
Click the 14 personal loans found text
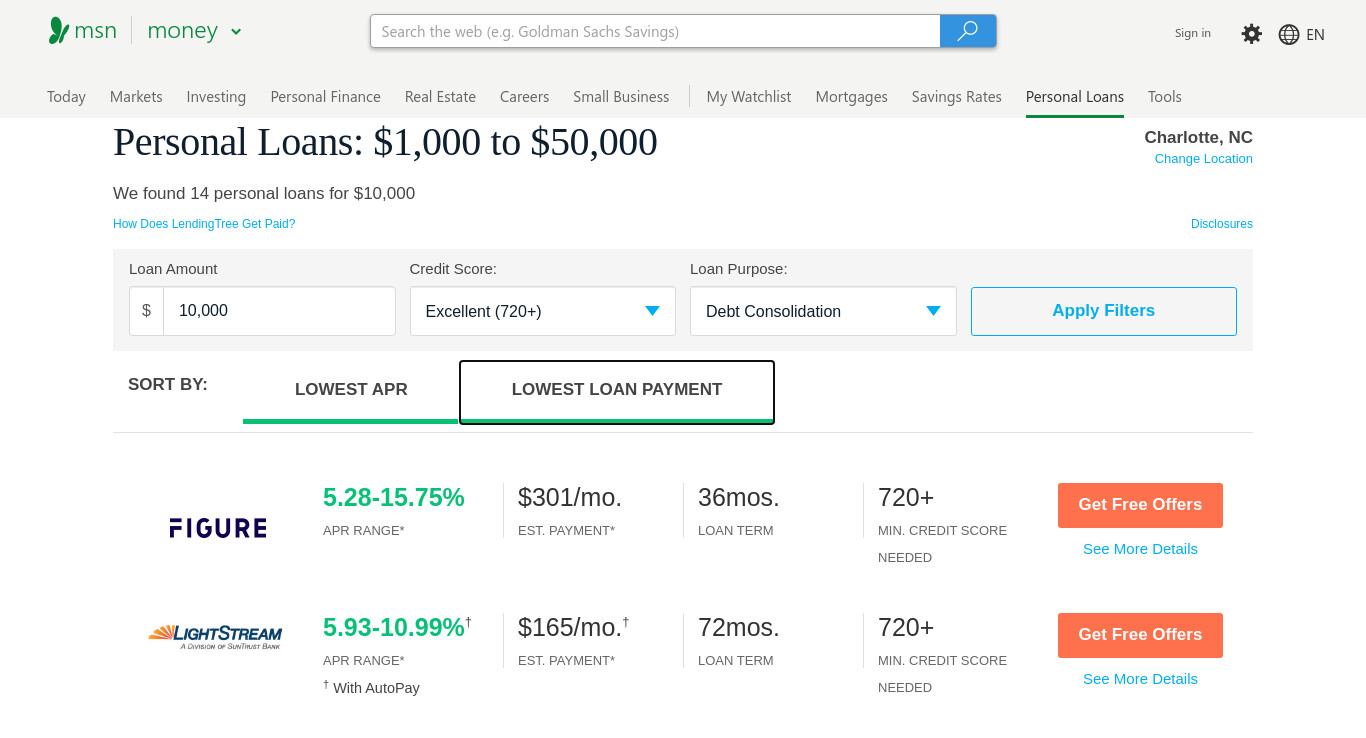(264, 194)
